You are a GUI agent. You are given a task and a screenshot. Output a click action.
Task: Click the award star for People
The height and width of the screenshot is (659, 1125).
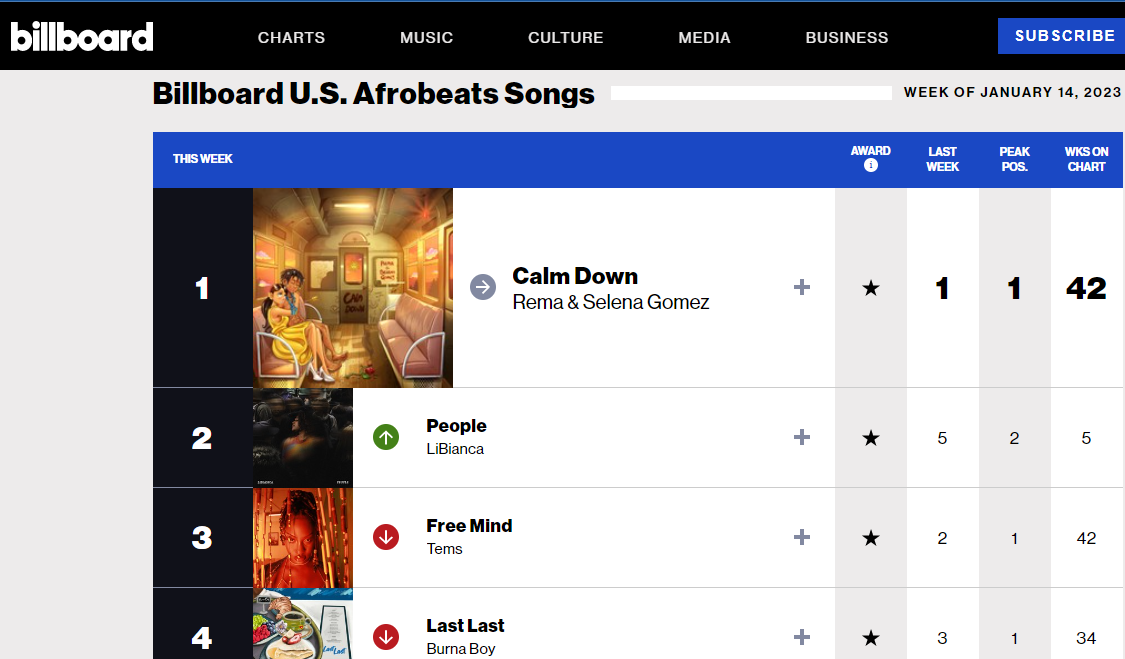871,438
